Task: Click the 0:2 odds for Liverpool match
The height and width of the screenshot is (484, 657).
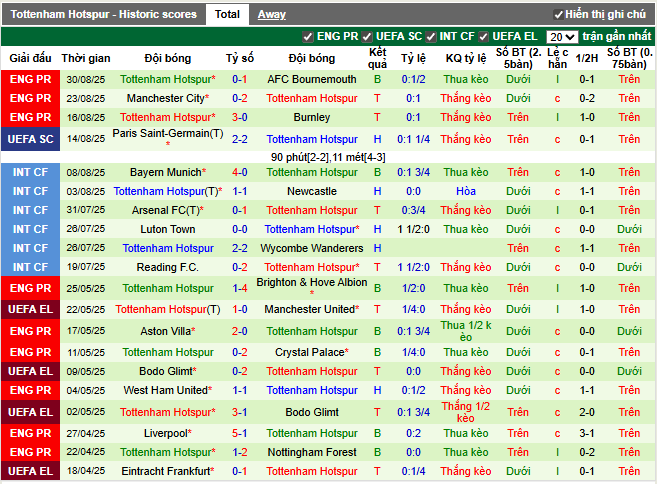Action: pos(413,433)
